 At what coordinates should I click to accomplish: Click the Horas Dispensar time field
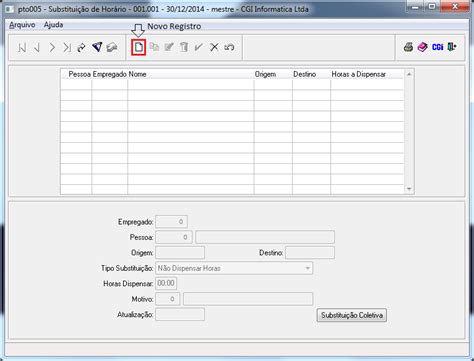pos(166,283)
